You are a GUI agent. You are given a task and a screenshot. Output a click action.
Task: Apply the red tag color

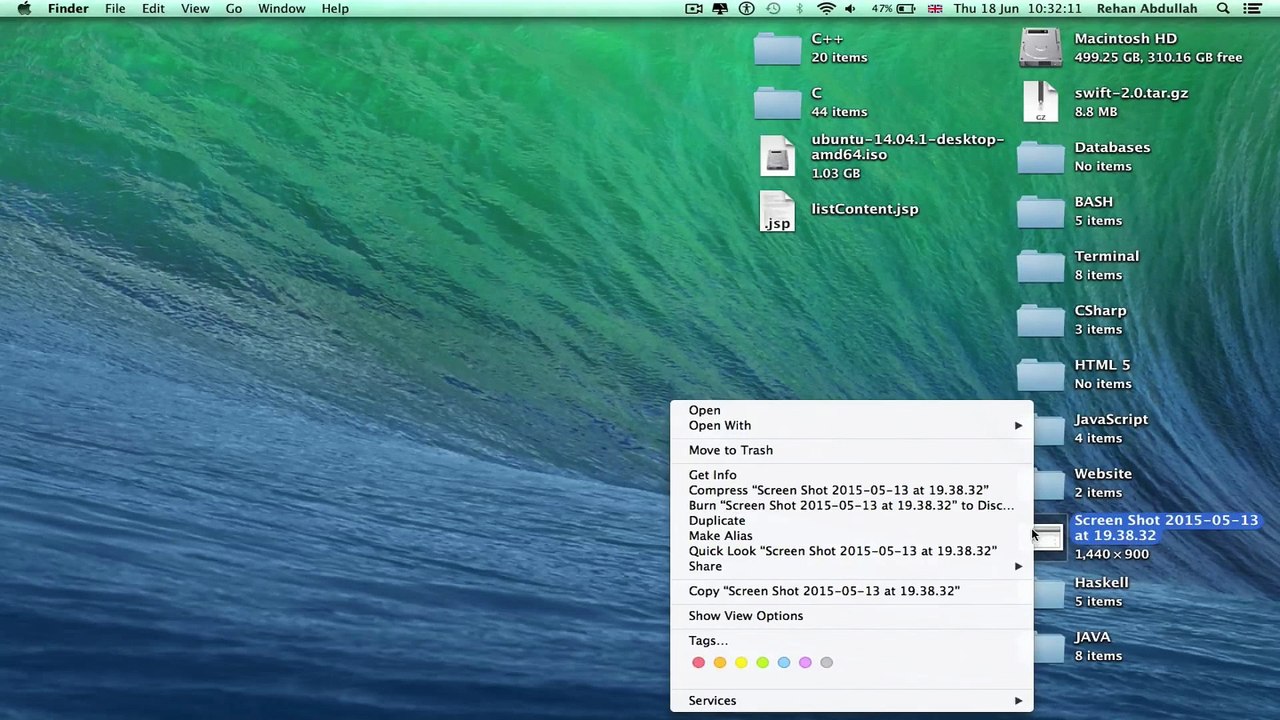[698, 662]
